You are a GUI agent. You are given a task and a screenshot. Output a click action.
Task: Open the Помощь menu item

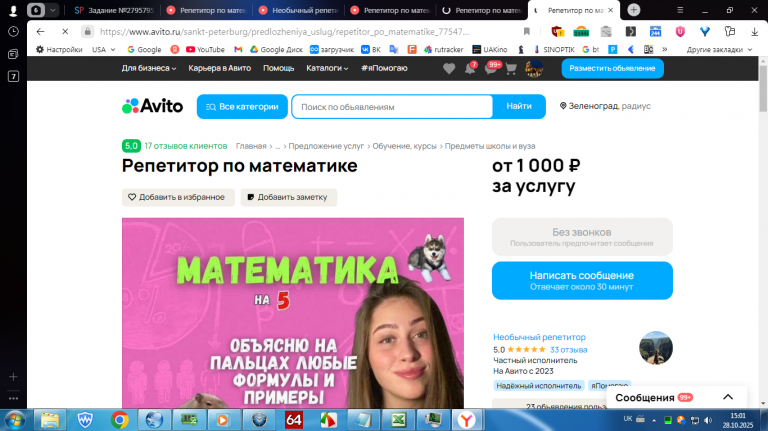click(278, 68)
